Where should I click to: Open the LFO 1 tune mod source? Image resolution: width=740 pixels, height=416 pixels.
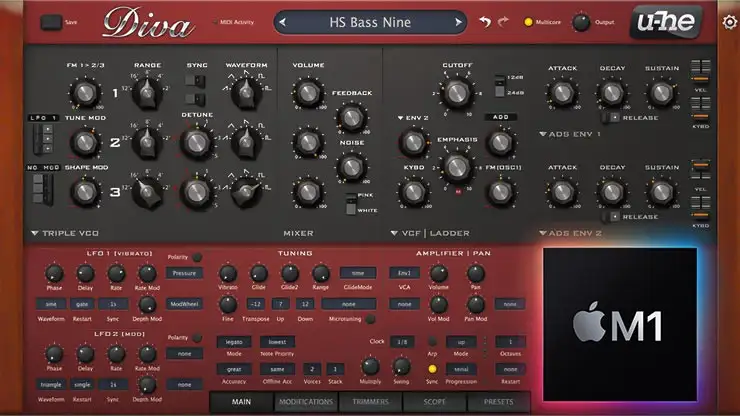click(x=43, y=118)
